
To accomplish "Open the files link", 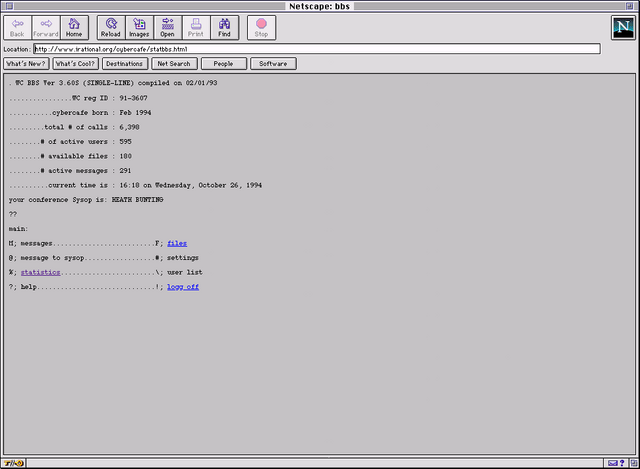I will (x=177, y=243).
